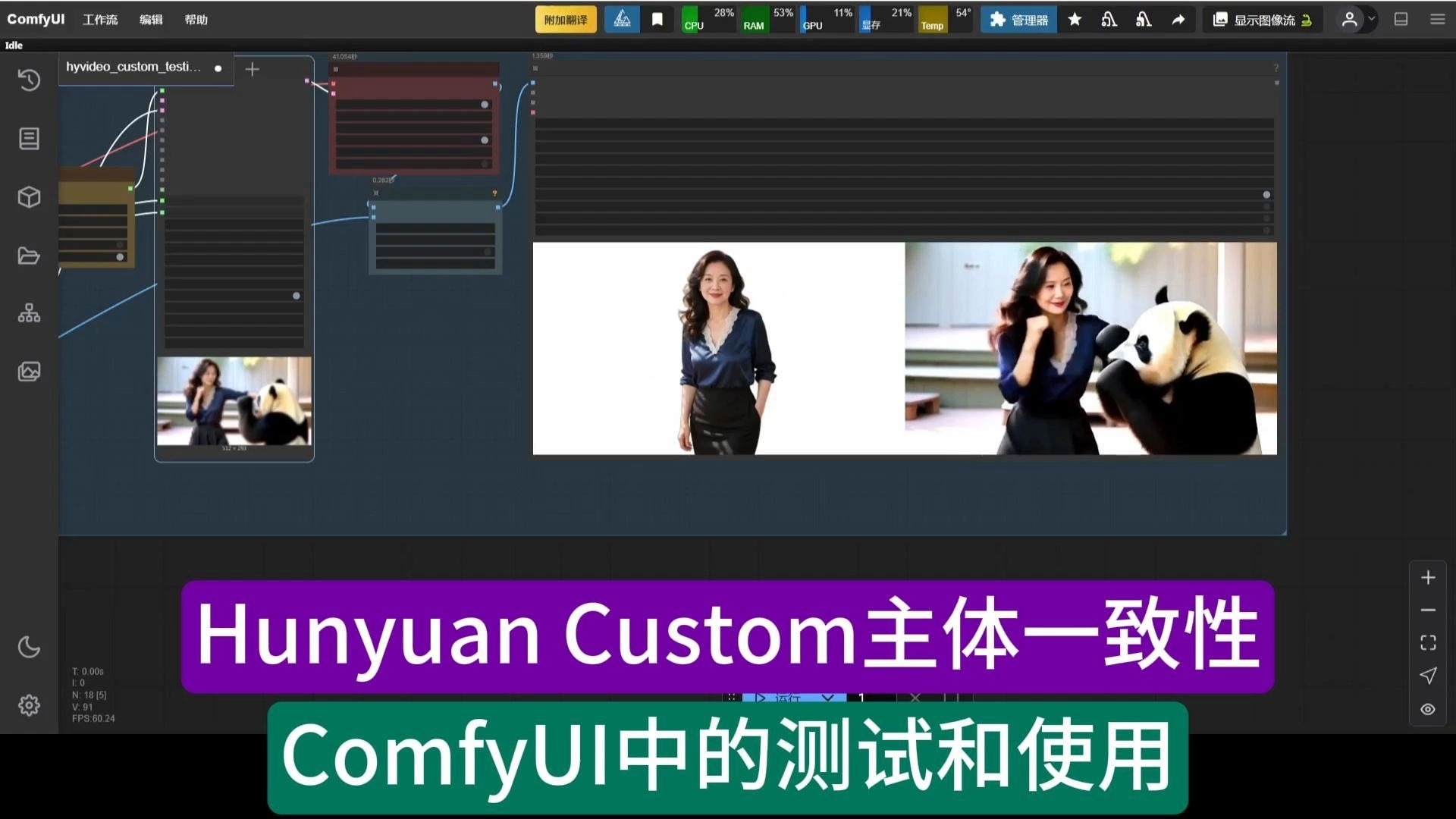This screenshot has height=819, width=1456.
Task: Click the second cache-clear icon before share
Action: tap(1144, 20)
